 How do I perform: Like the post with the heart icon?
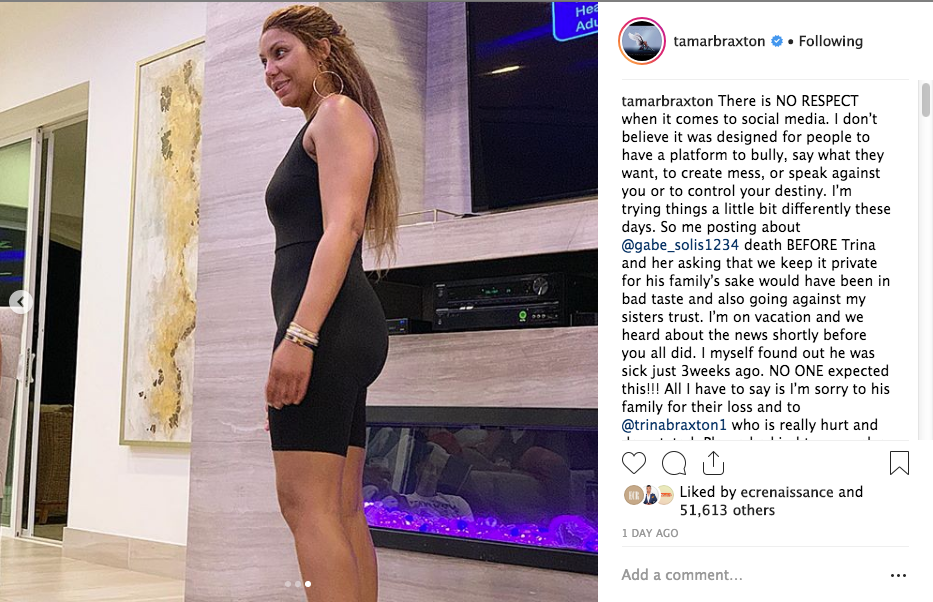(x=634, y=463)
